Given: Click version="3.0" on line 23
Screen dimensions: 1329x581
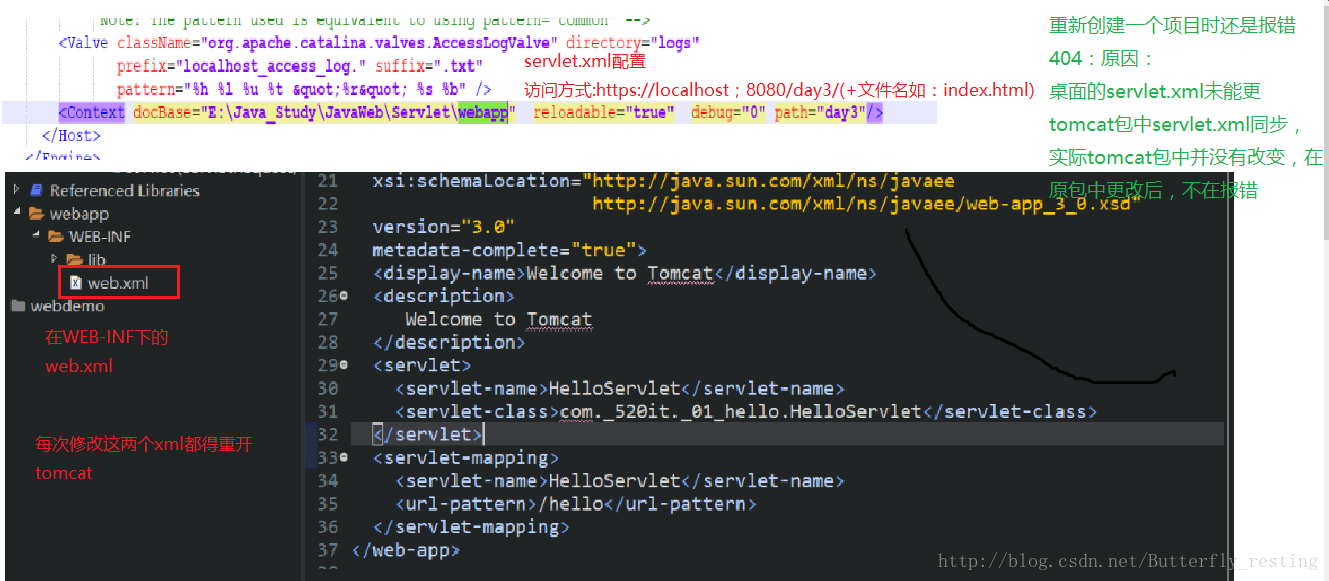Looking at the screenshot, I should (x=444, y=227).
